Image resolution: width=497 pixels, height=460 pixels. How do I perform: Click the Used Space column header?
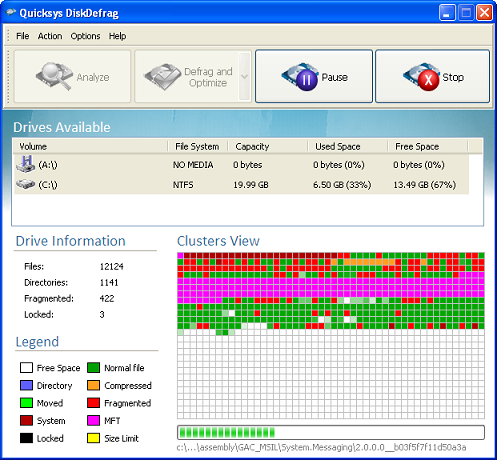pos(347,146)
